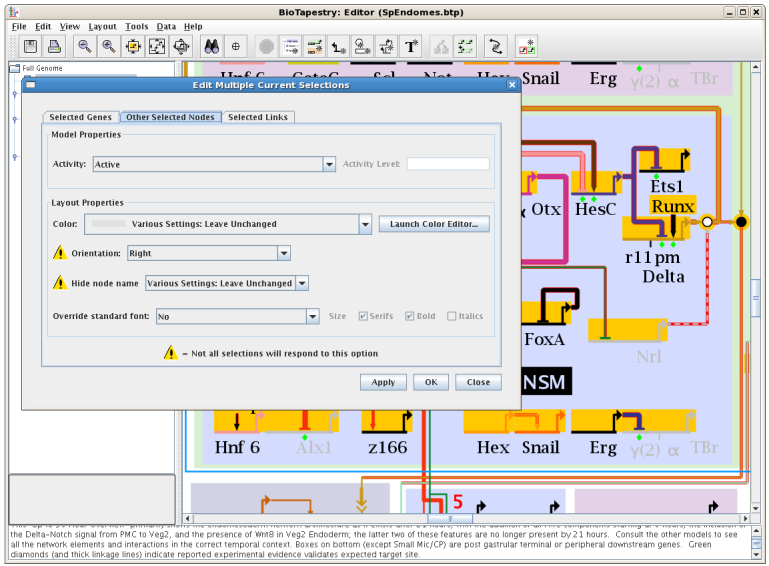Select the add text 'T' tool
This screenshot has width=769, height=566.
410,46
